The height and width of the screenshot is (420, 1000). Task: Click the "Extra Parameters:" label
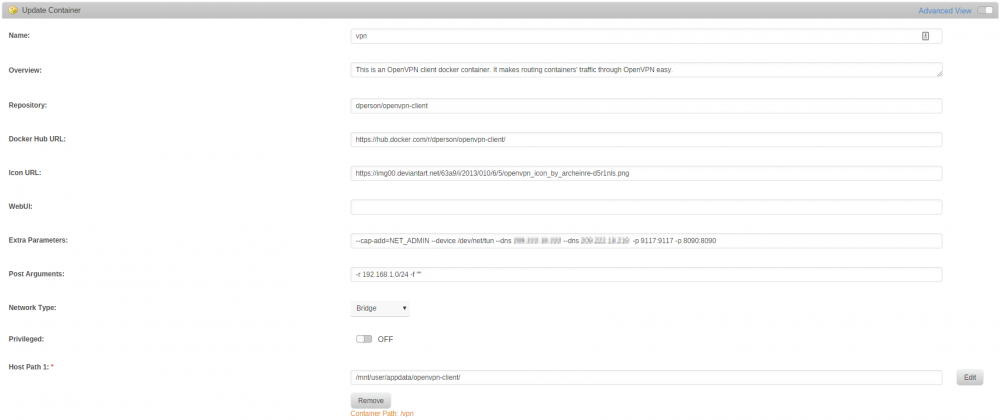point(38,240)
